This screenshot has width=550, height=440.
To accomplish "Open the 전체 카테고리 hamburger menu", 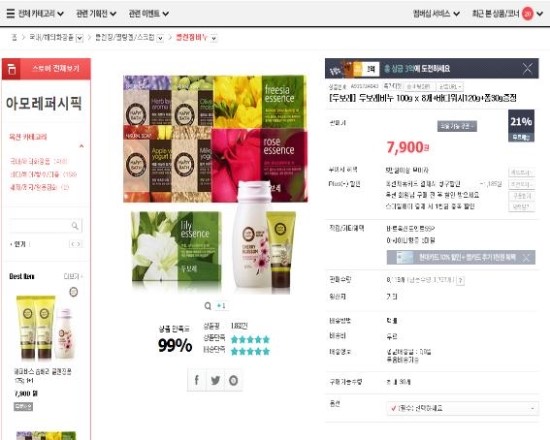I will click(x=35, y=14).
